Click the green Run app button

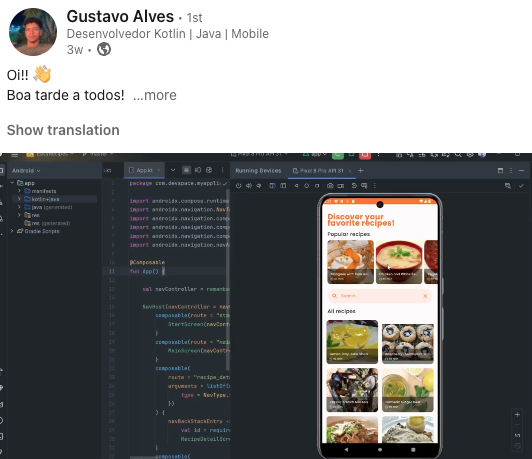click(x=338, y=155)
